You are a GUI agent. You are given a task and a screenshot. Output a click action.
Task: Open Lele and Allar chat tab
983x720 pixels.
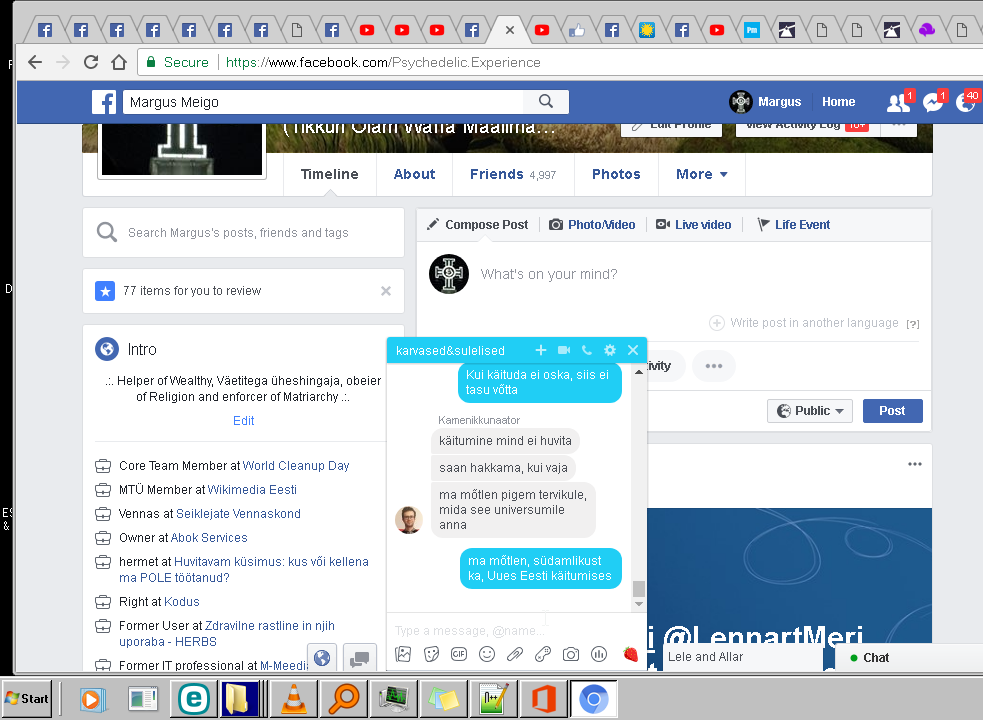[x=742, y=657]
